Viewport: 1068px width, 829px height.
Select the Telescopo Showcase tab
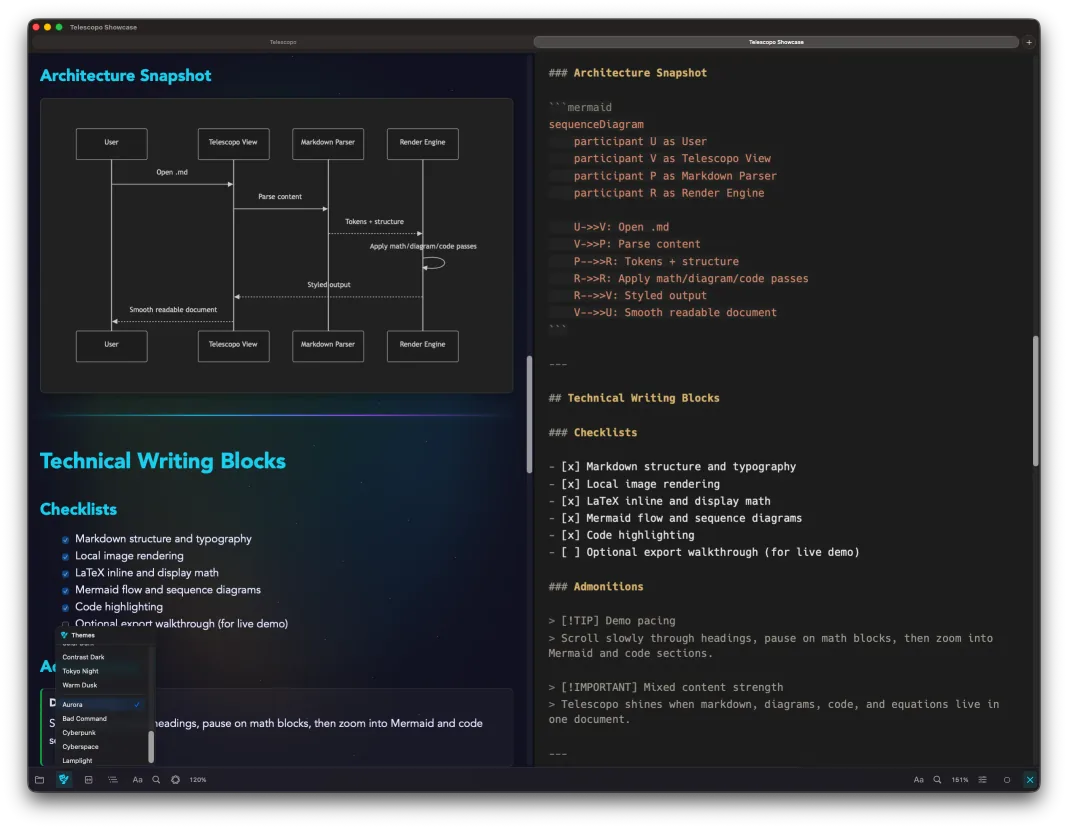776,42
